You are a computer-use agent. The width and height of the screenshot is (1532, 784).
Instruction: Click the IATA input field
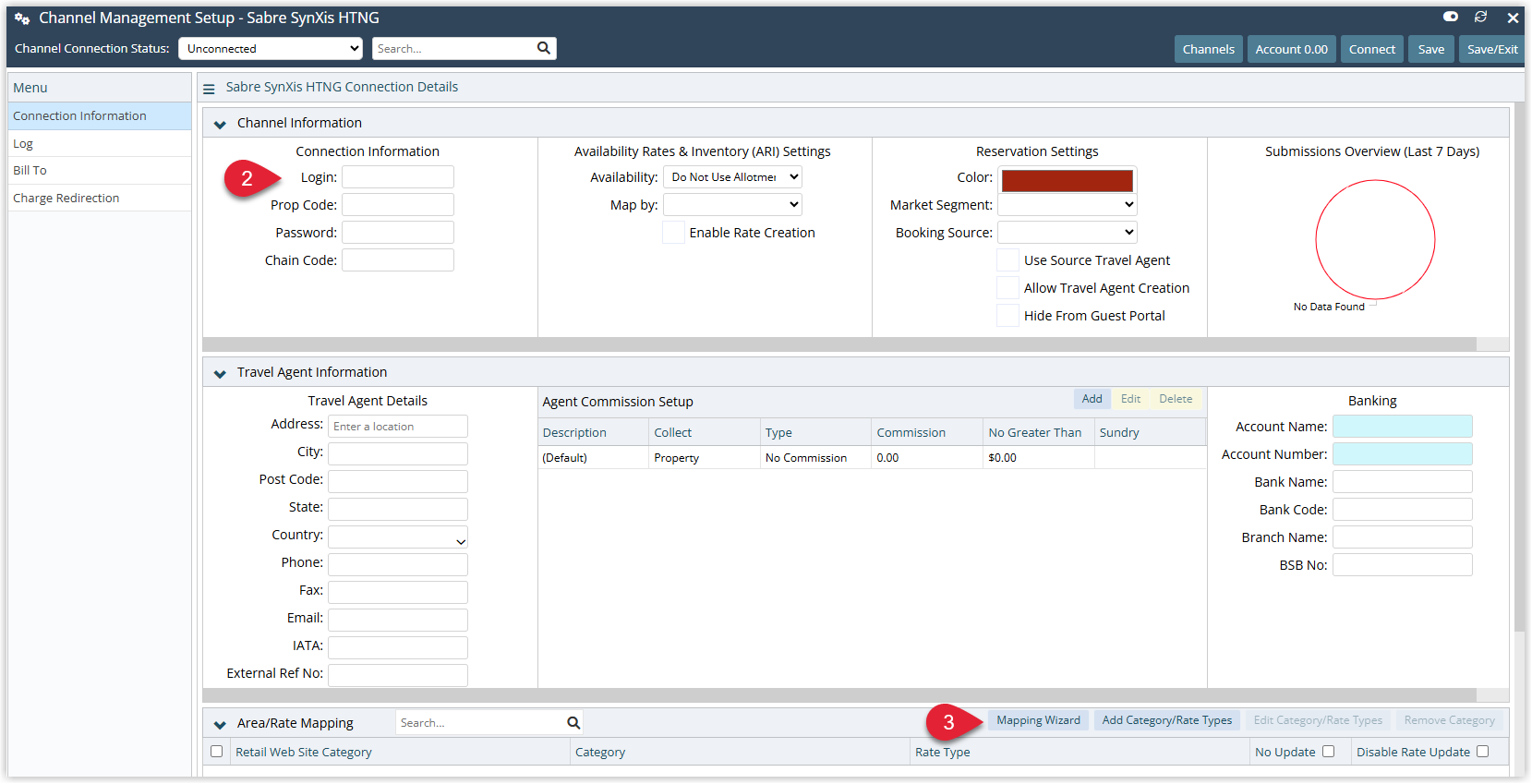[398, 648]
